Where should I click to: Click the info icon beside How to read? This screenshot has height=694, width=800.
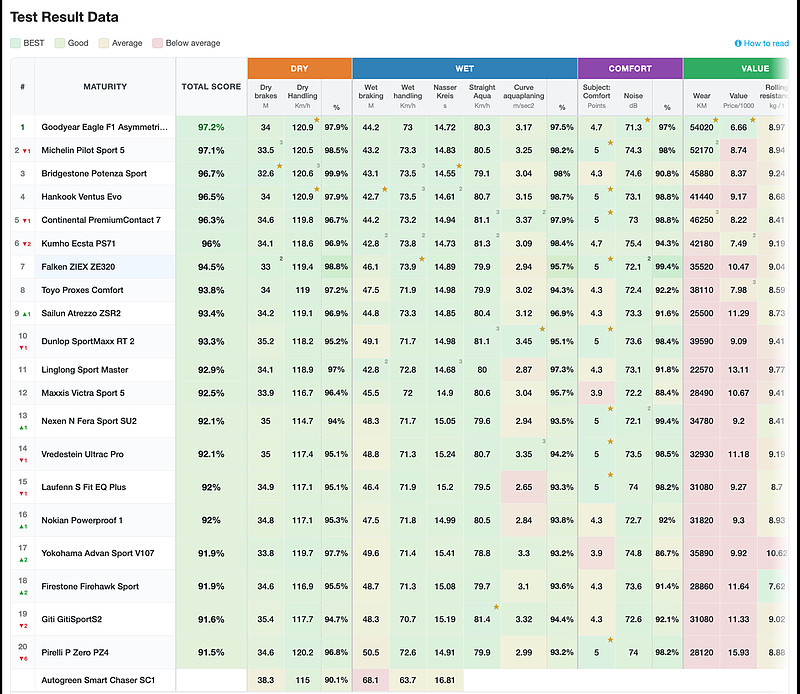coord(738,43)
